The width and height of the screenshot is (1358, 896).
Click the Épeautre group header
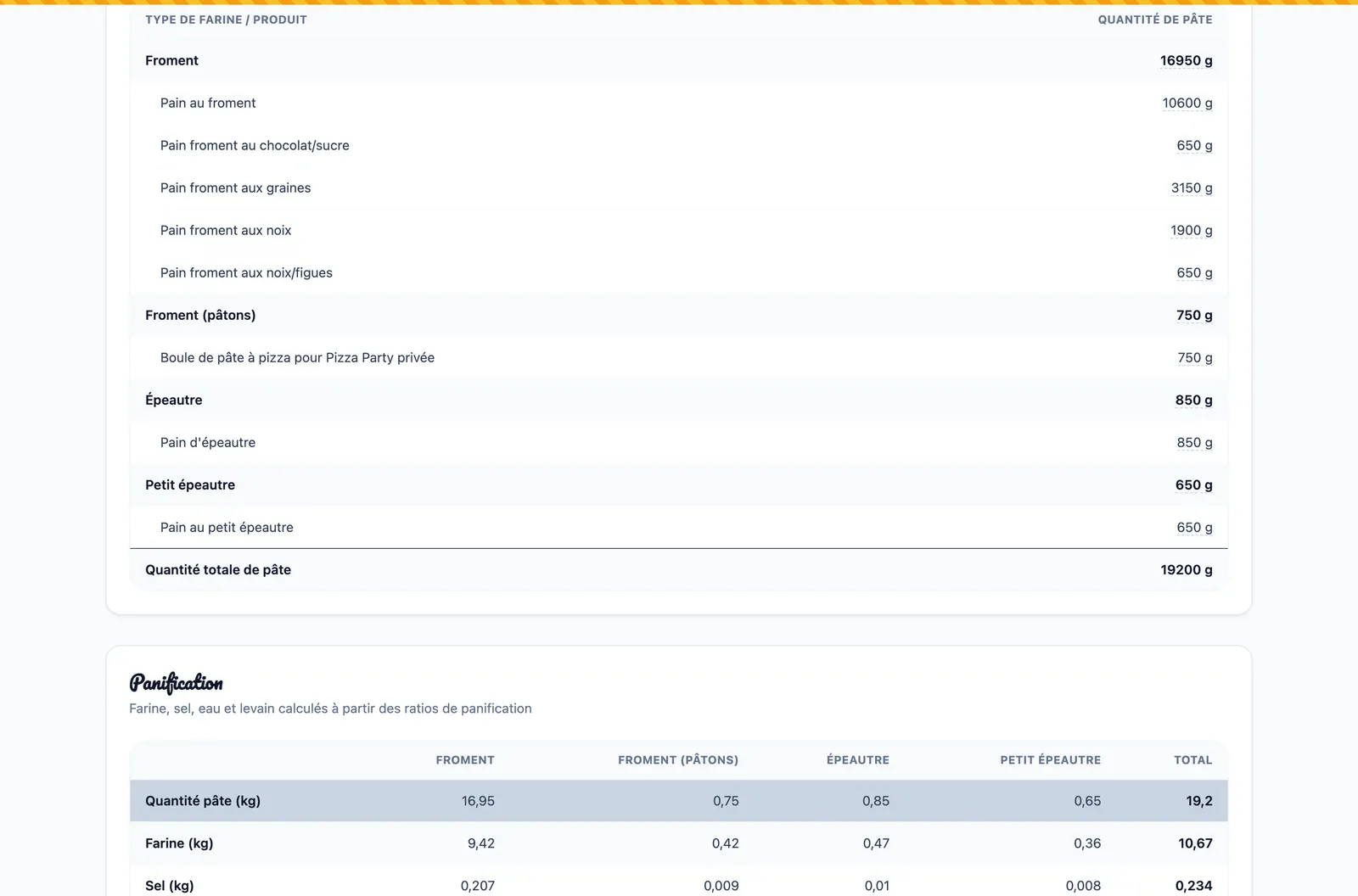tap(679, 400)
